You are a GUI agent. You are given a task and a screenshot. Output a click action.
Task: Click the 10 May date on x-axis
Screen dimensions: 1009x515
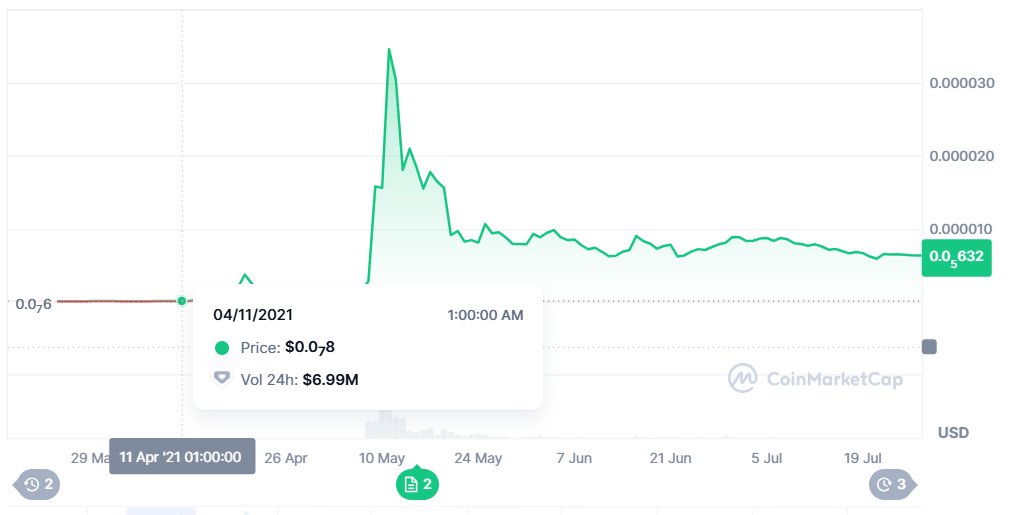pyautogui.click(x=381, y=458)
